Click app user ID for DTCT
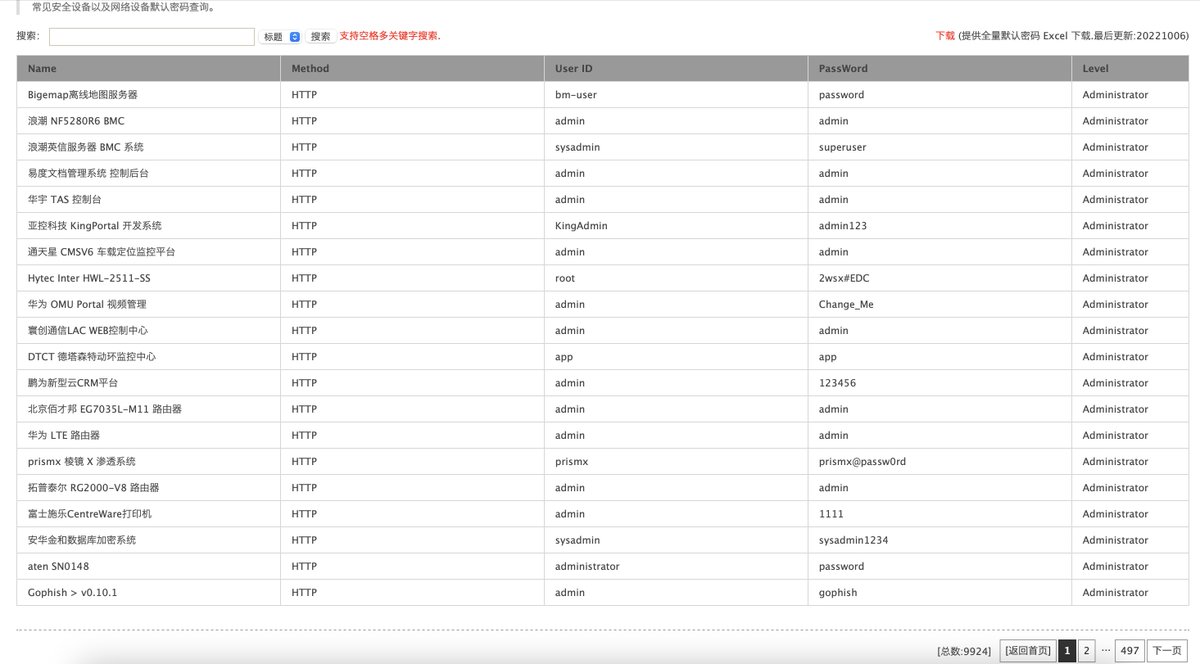1200x664 pixels. coord(564,357)
